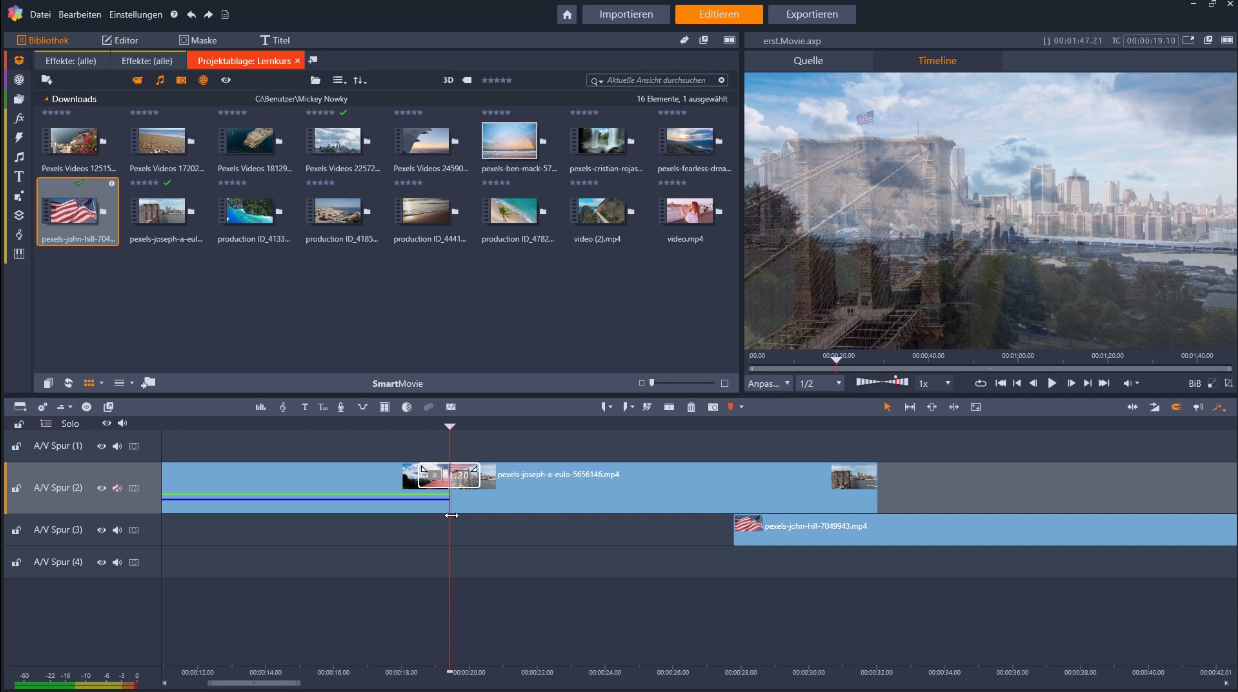Toggle magnet snapping in the timeline toolbar
This screenshot has width=1238, height=692.
pyautogui.click(x=1176, y=407)
